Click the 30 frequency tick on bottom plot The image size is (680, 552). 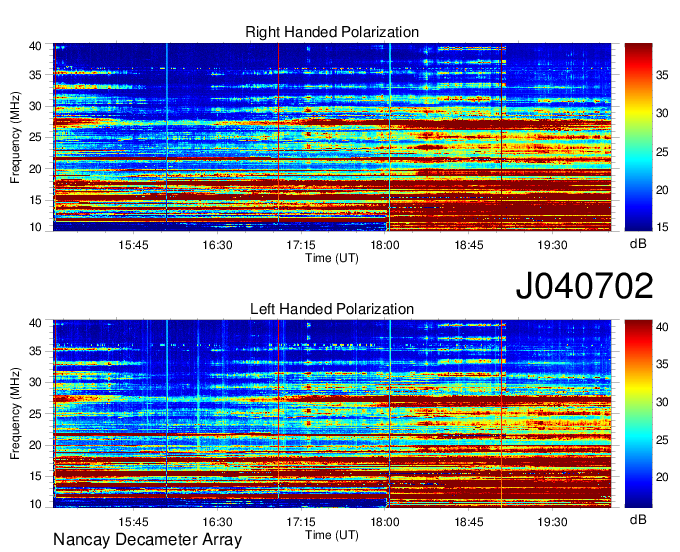pyautogui.click(x=35, y=382)
